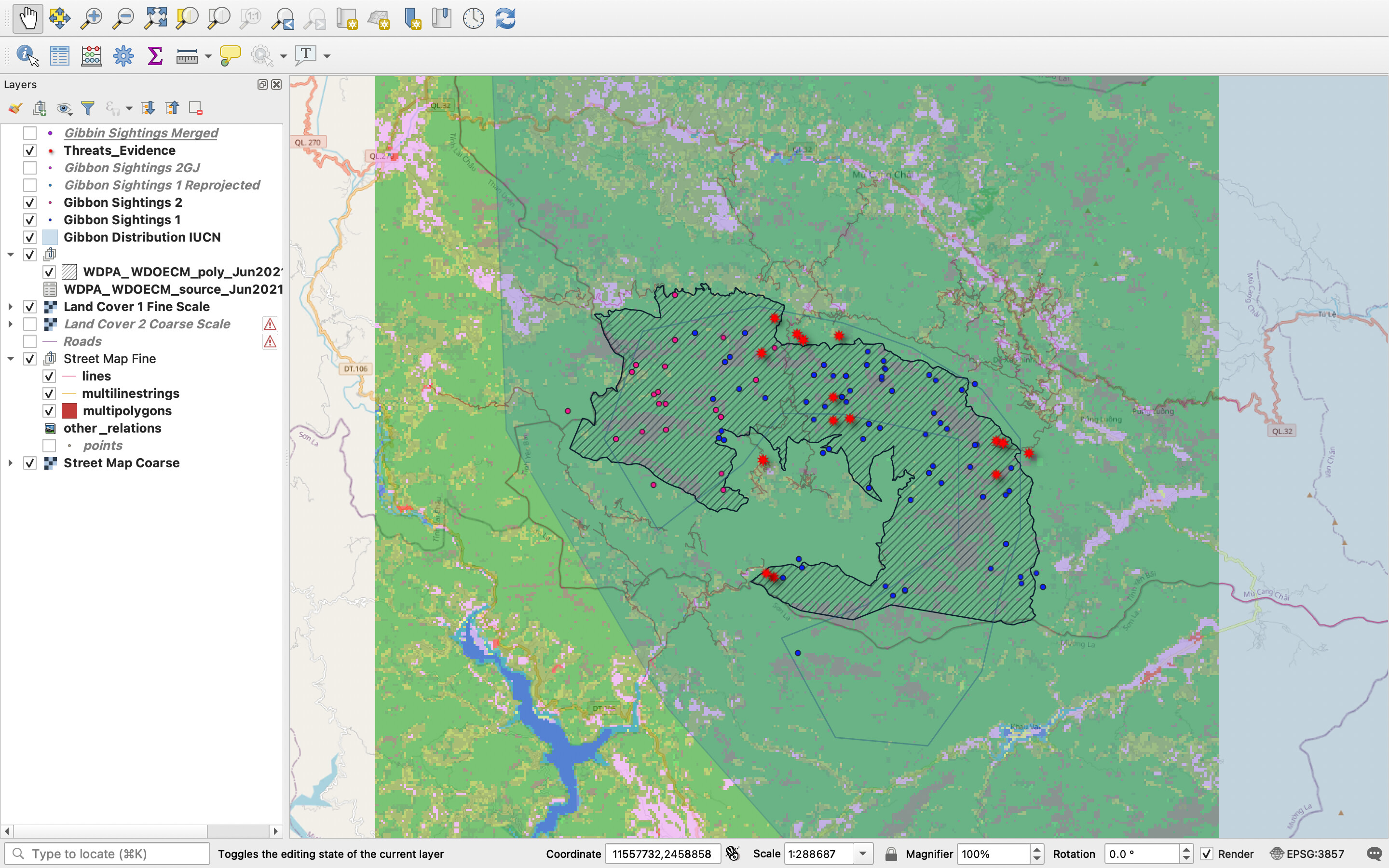This screenshot has height=868, width=1389.
Task: Select the Identify Features tool
Action: coord(27,55)
